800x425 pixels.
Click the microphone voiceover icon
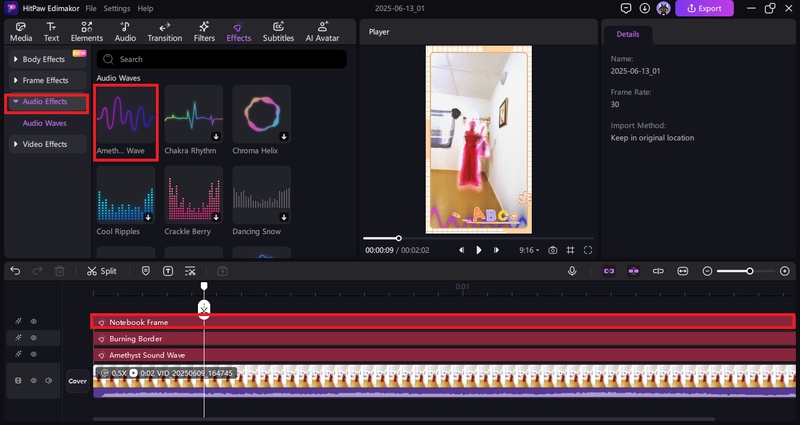572,271
